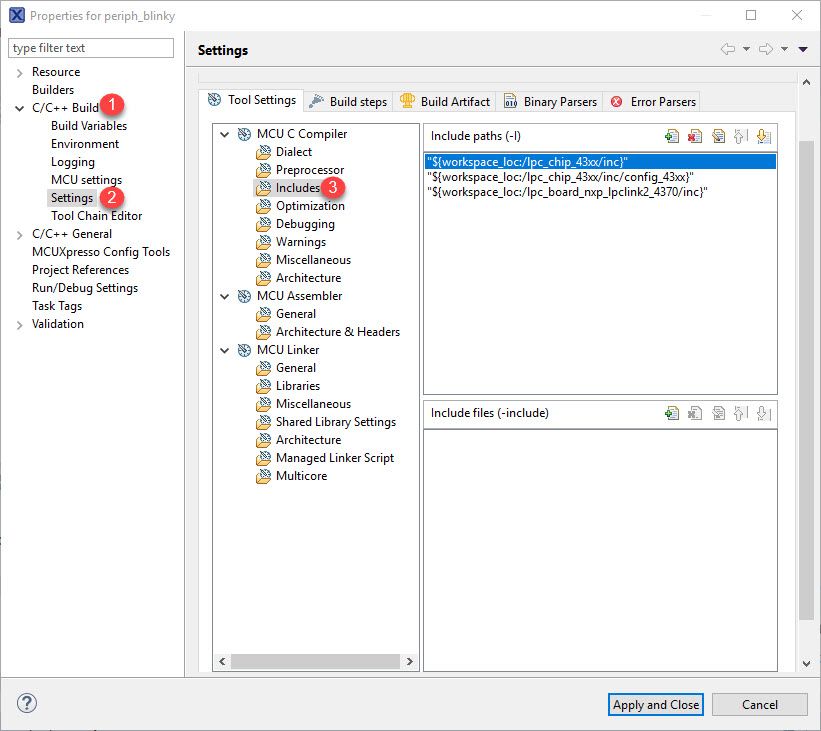Collapse the MCU Assembler group

(225, 296)
